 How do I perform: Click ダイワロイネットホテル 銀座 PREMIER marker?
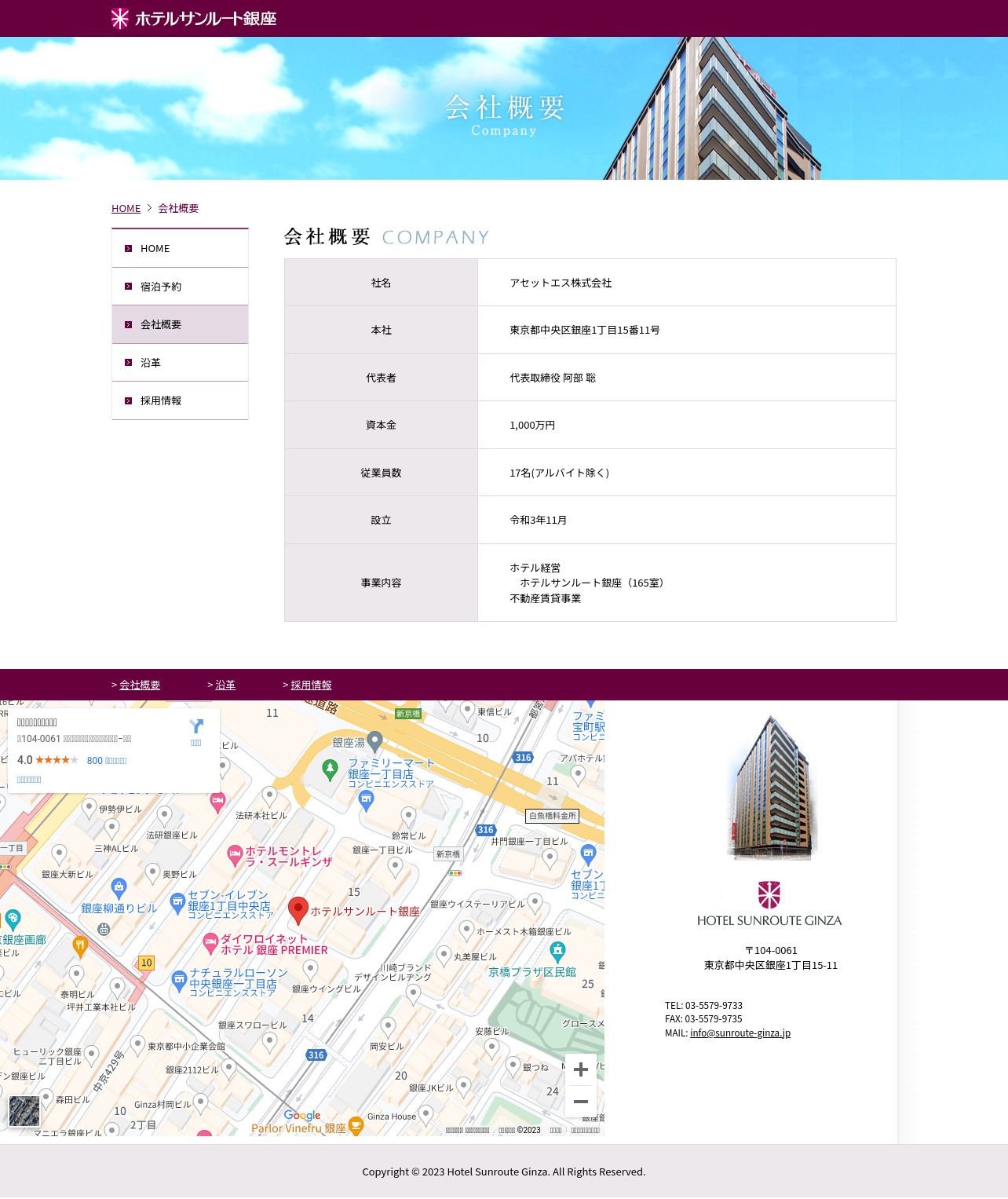210,942
